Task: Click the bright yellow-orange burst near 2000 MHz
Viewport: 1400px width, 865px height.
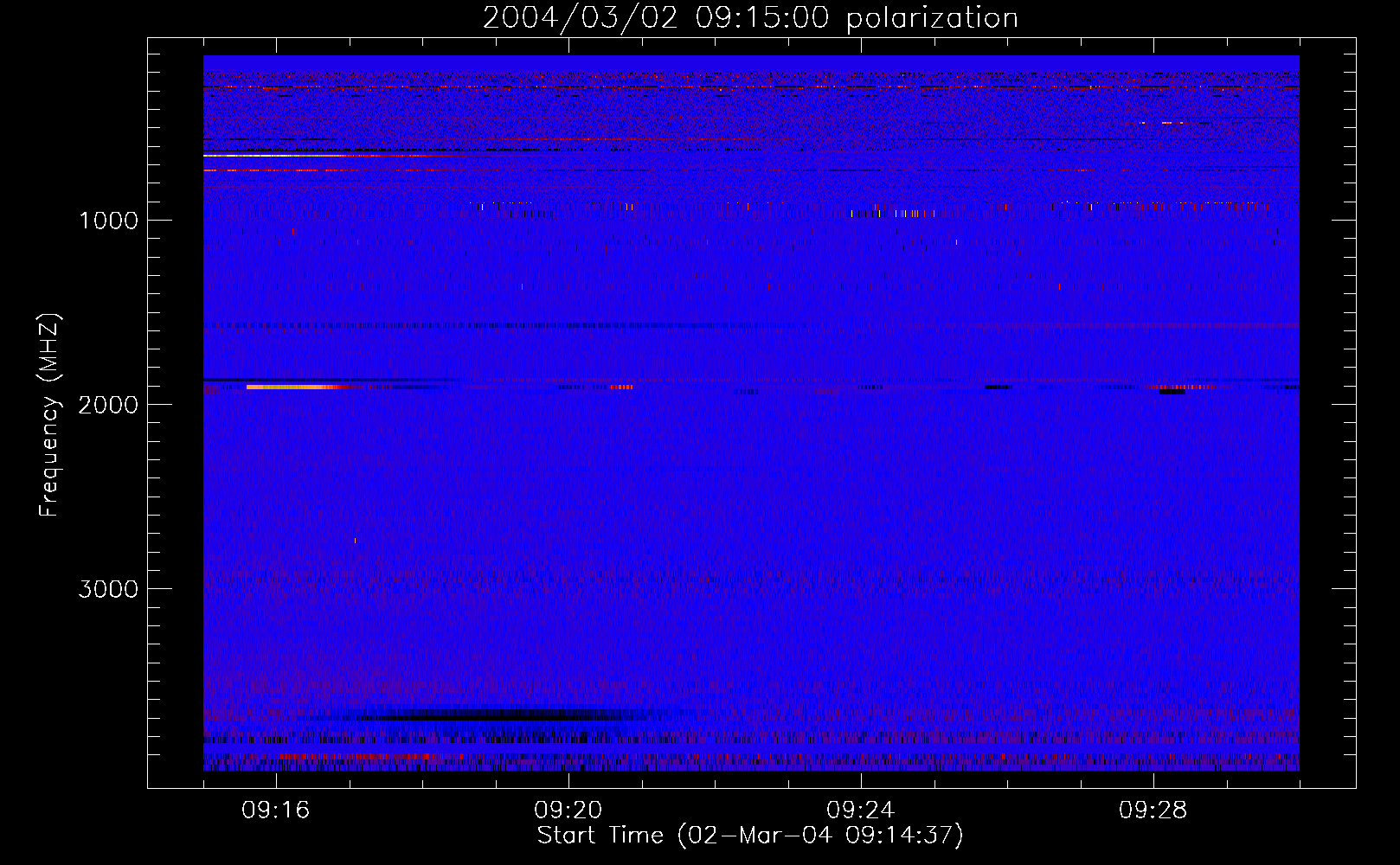Action: 294,388
